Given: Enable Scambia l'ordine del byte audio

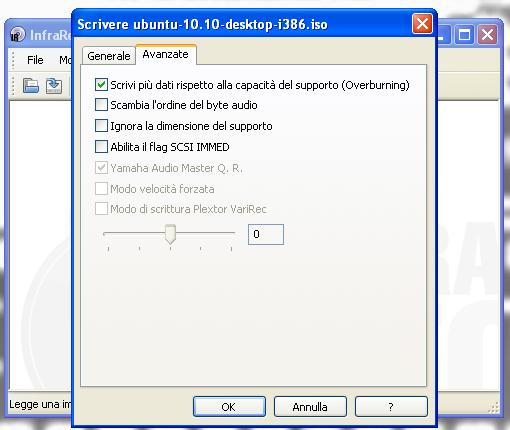Looking at the screenshot, I should click(x=101, y=105).
